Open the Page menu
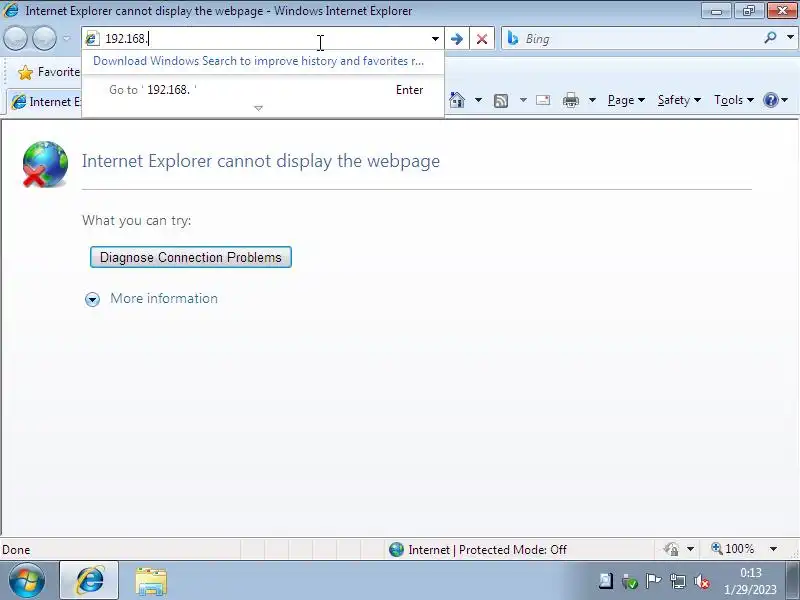The height and width of the screenshot is (600, 800). tap(626, 100)
